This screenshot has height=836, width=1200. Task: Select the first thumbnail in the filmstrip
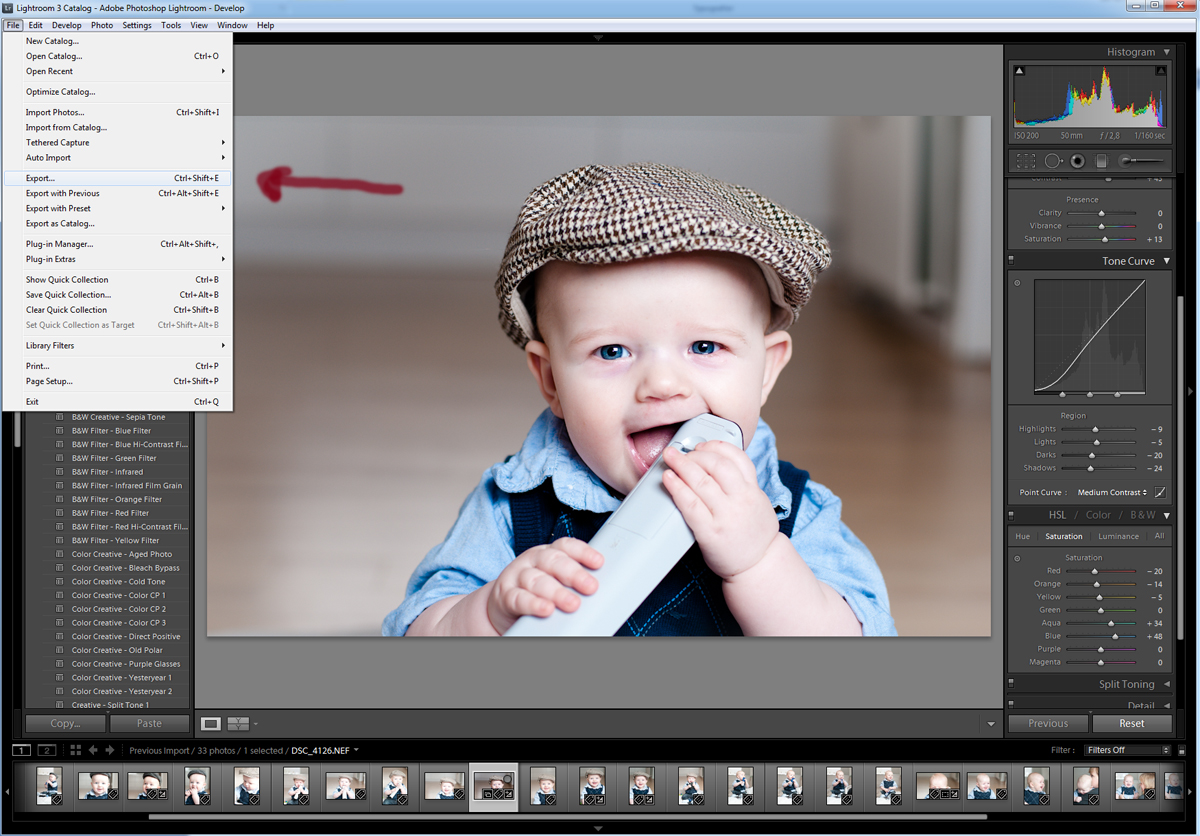(50, 785)
